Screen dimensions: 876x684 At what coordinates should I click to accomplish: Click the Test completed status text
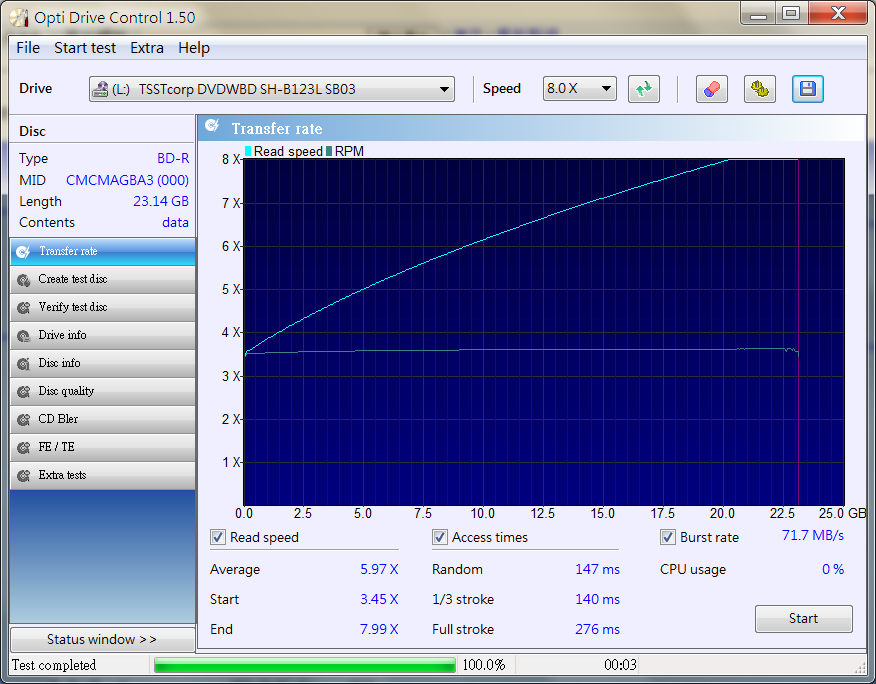click(54, 665)
